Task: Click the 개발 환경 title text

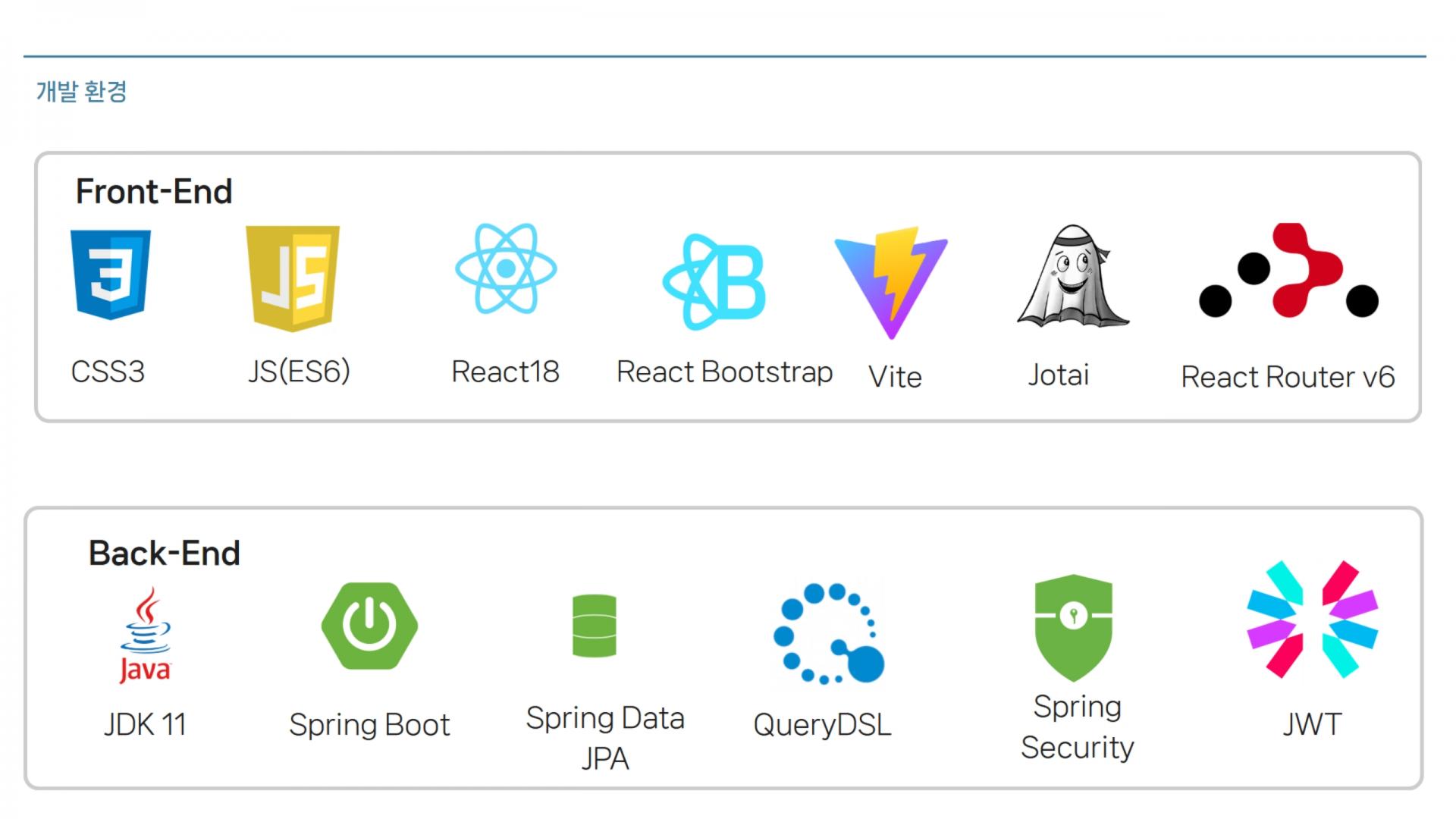Action: (82, 92)
